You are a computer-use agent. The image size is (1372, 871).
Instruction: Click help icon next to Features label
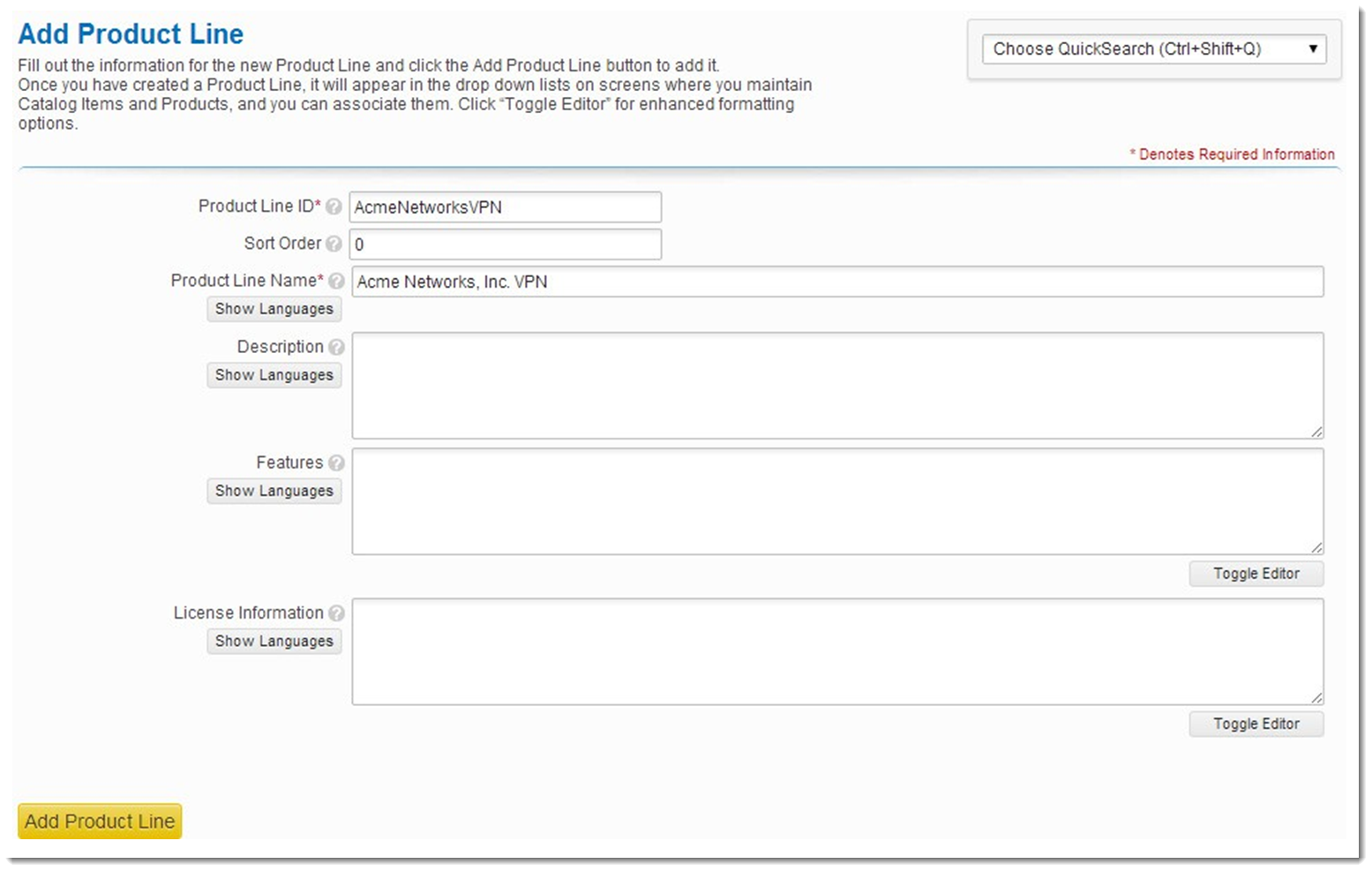pyautogui.click(x=336, y=462)
